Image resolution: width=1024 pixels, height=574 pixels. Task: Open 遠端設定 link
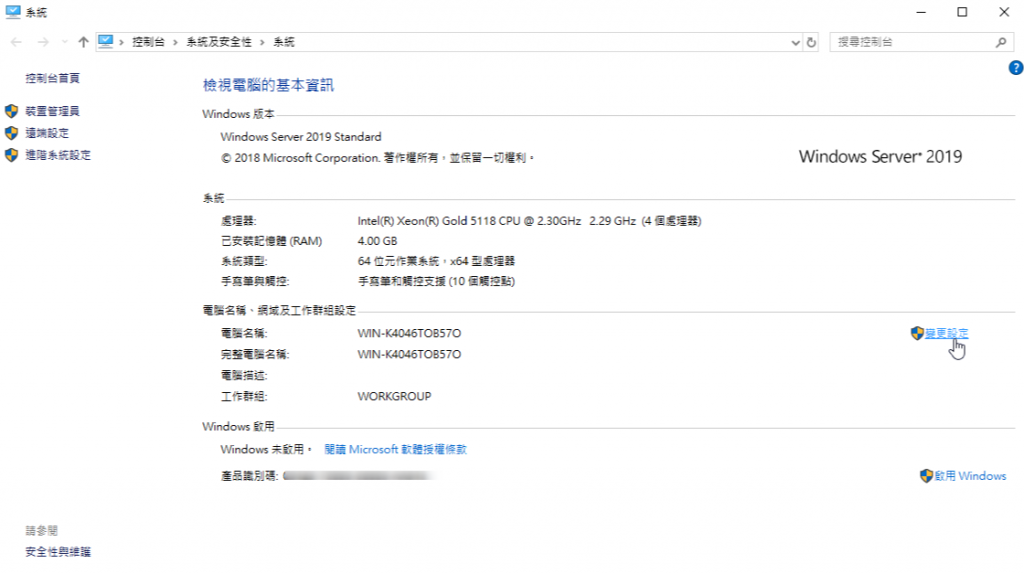(x=47, y=133)
